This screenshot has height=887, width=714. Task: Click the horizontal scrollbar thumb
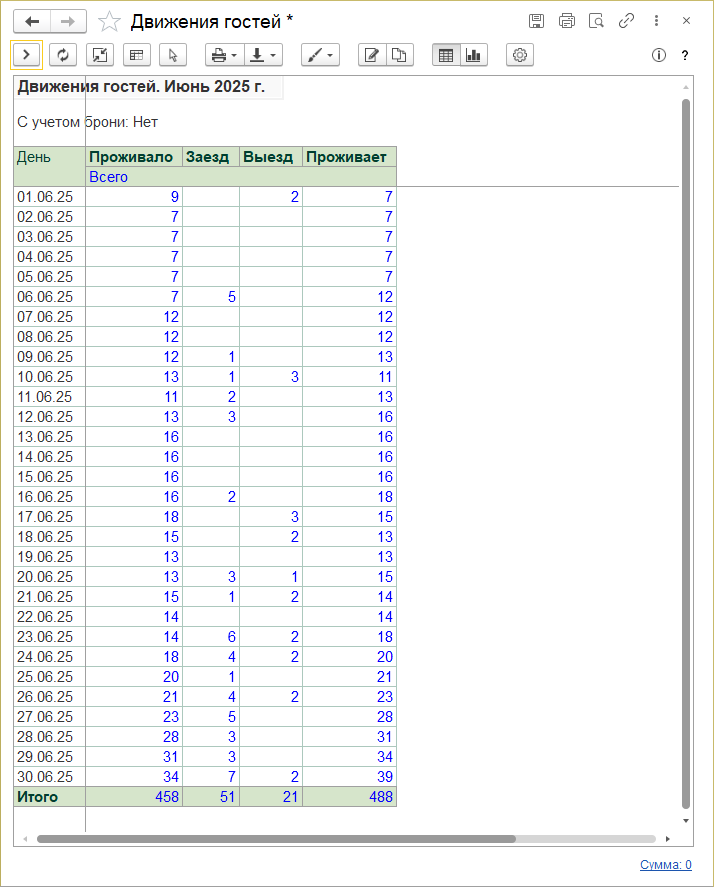[276, 839]
